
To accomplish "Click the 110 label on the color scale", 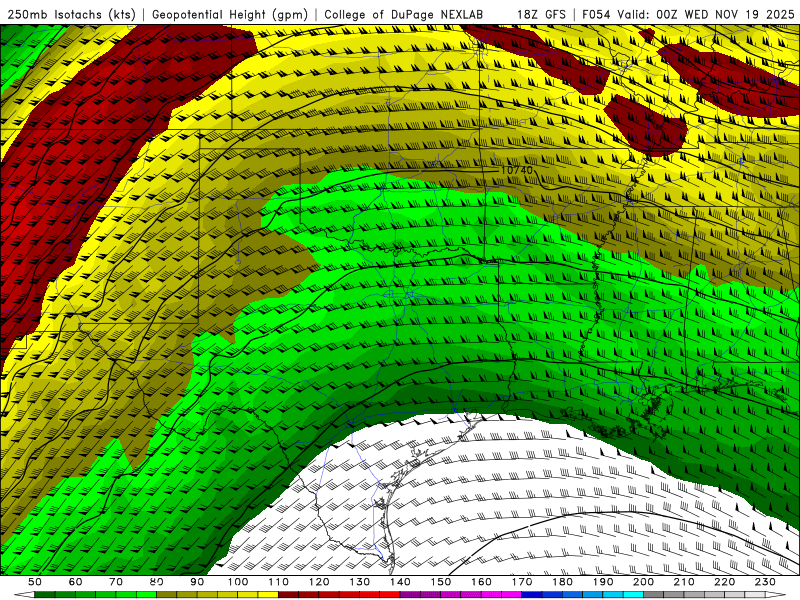I will pos(279,582).
